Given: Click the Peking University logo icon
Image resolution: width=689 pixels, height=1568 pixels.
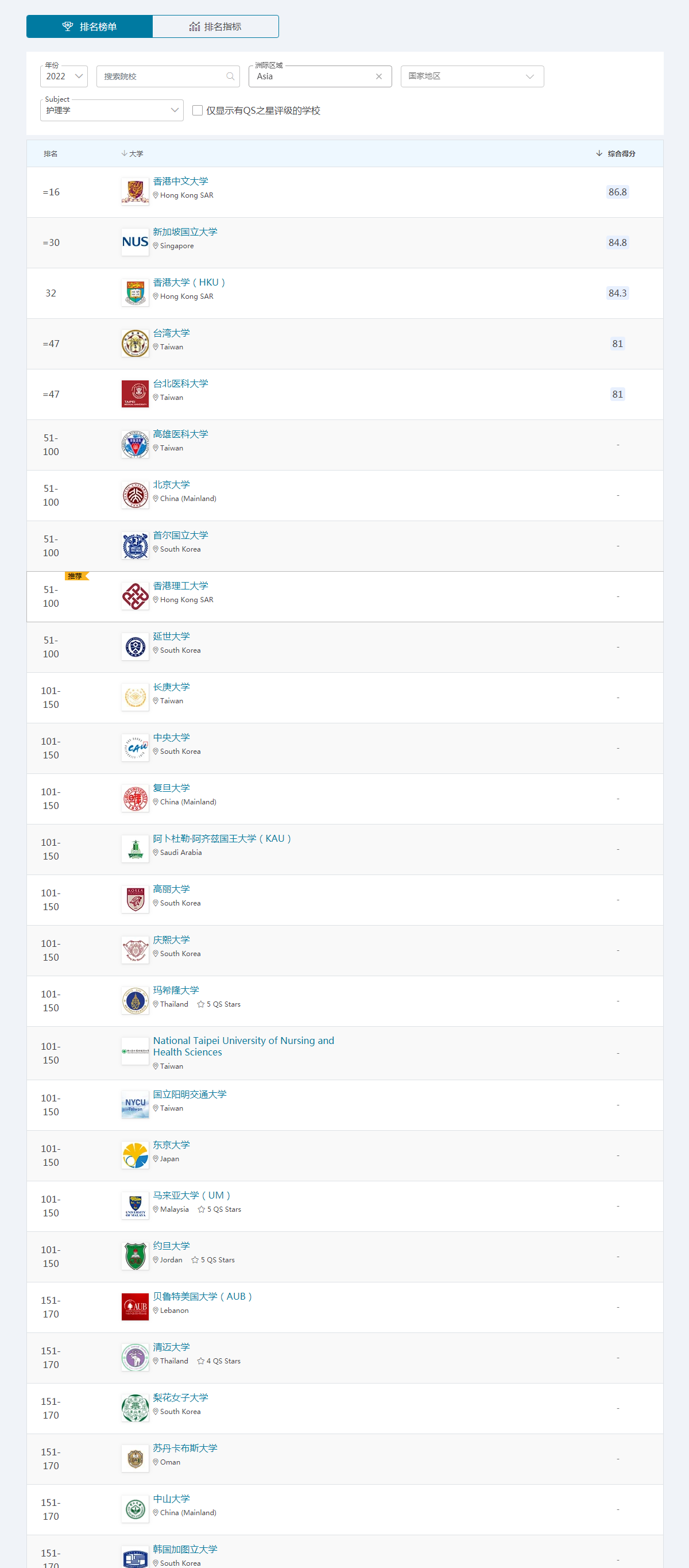Looking at the screenshot, I should [x=135, y=495].
